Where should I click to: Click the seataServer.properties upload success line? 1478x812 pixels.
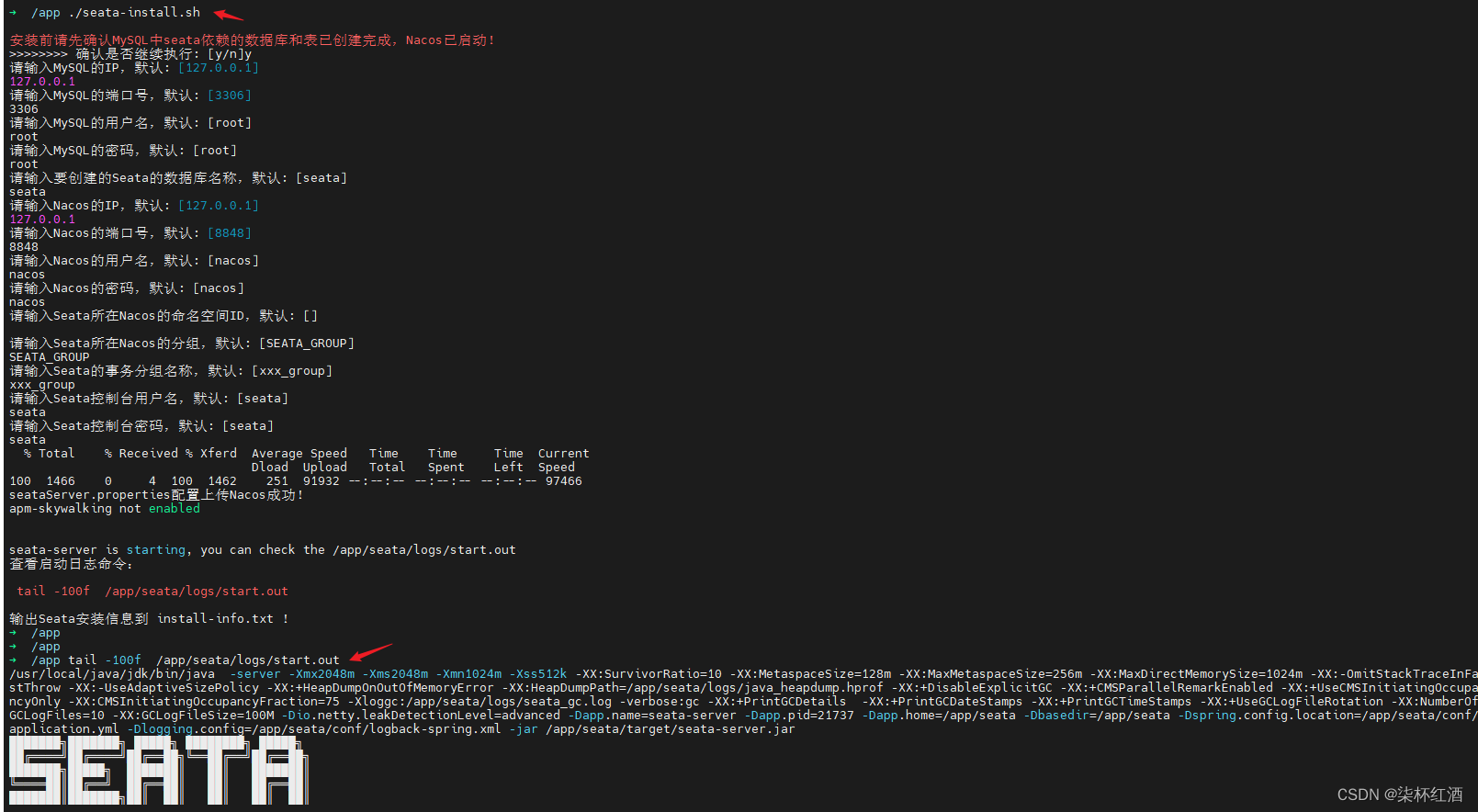pyautogui.click(x=156, y=494)
